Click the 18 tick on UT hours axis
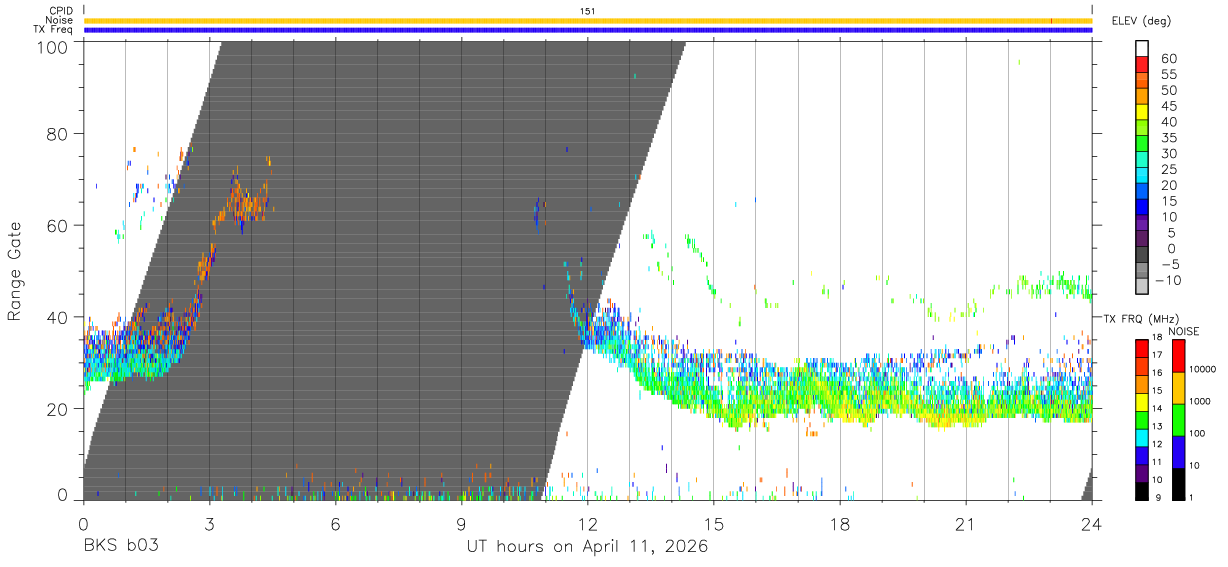The height and width of the screenshot is (567, 1228). click(840, 524)
